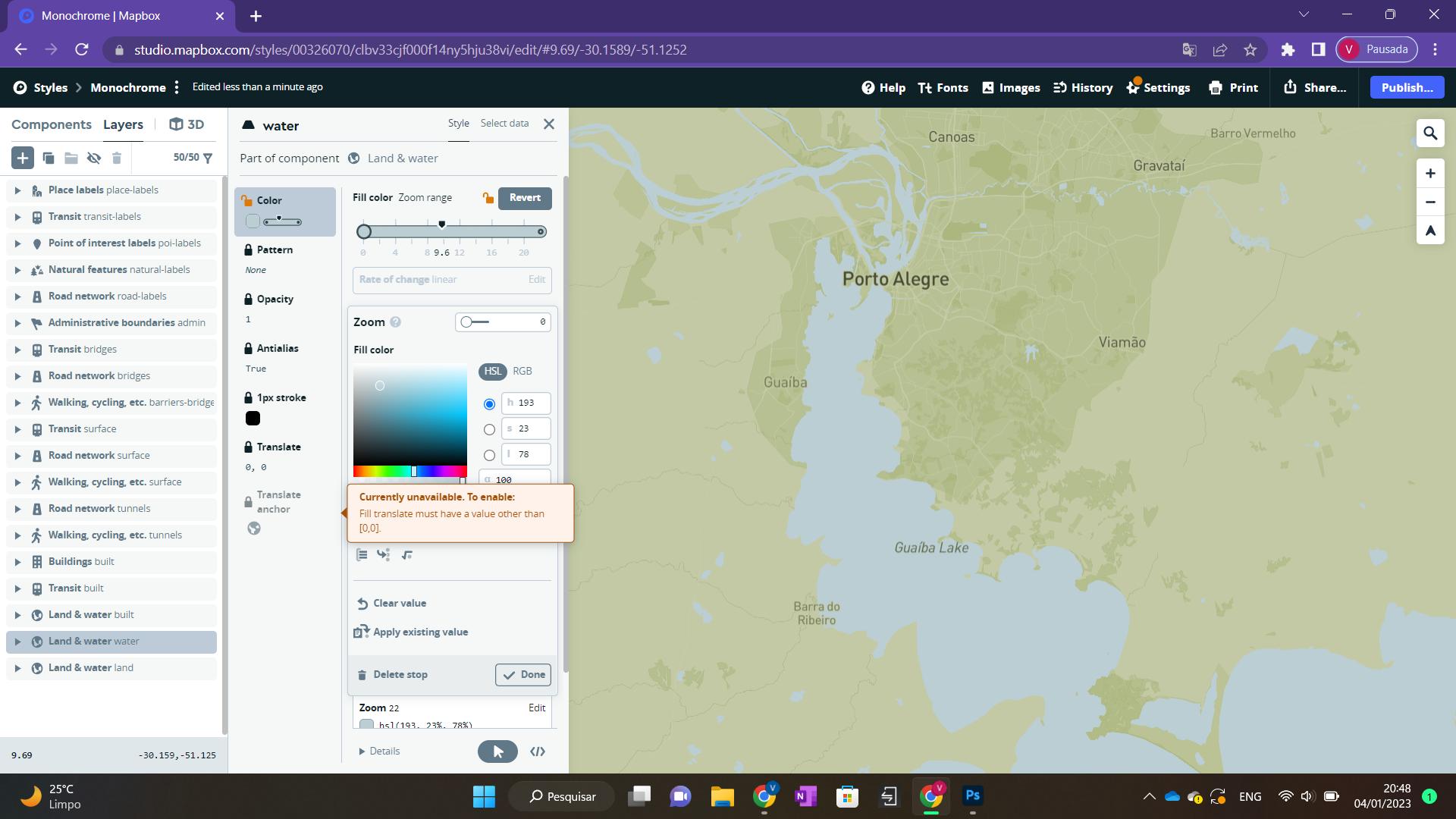Image resolution: width=1456 pixels, height=819 pixels.
Task: Click the Use a formula icon
Action: (x=407, y=555)
